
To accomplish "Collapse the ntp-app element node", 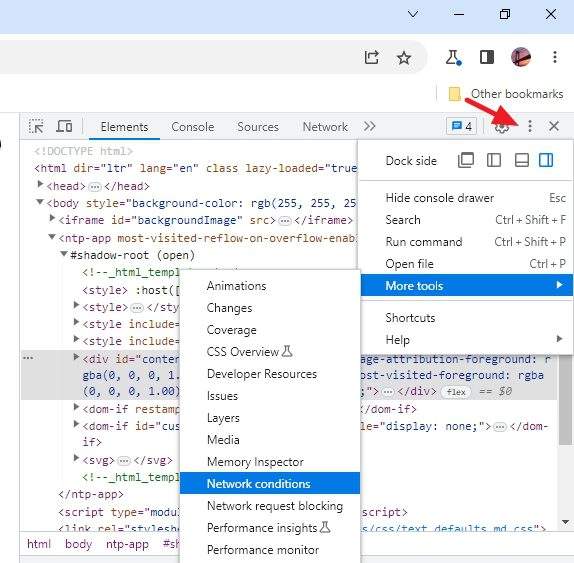I will (x=52, y=236).
